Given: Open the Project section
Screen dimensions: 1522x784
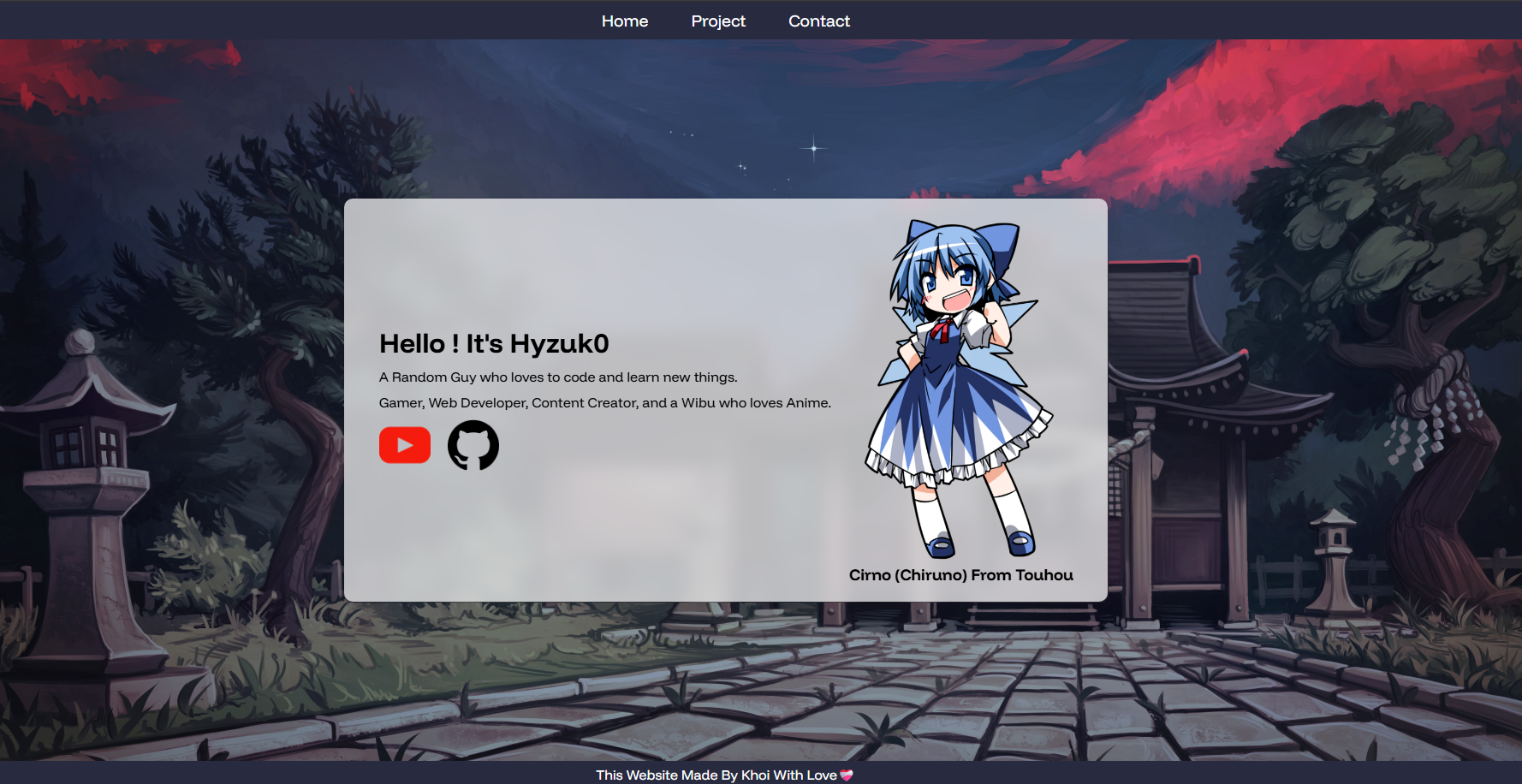Looking at the screenshot, I should tap(718, 21).
